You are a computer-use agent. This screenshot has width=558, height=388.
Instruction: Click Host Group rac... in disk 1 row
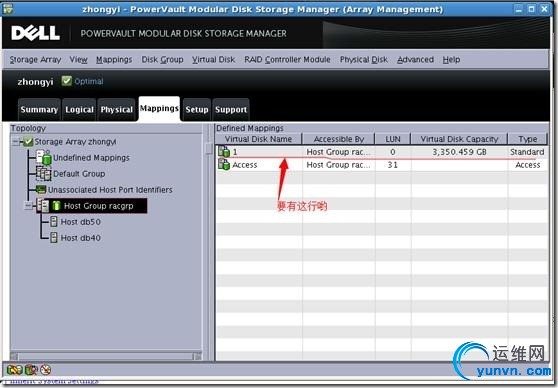click(x=338, y=152)
